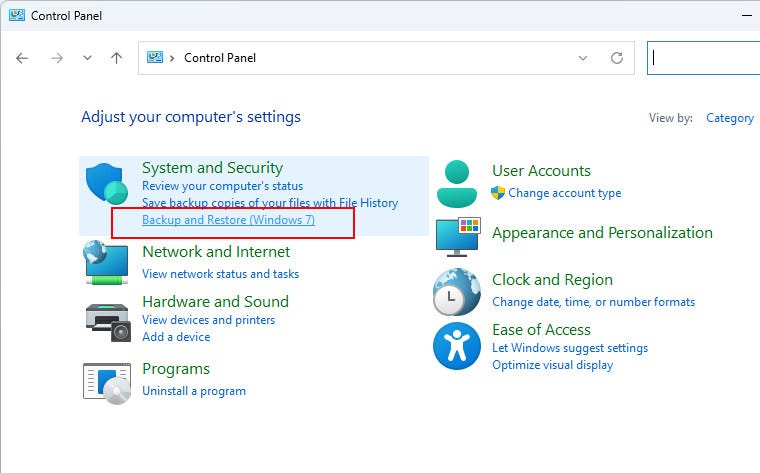Open Review your computer's status

[x=222, y=186]
